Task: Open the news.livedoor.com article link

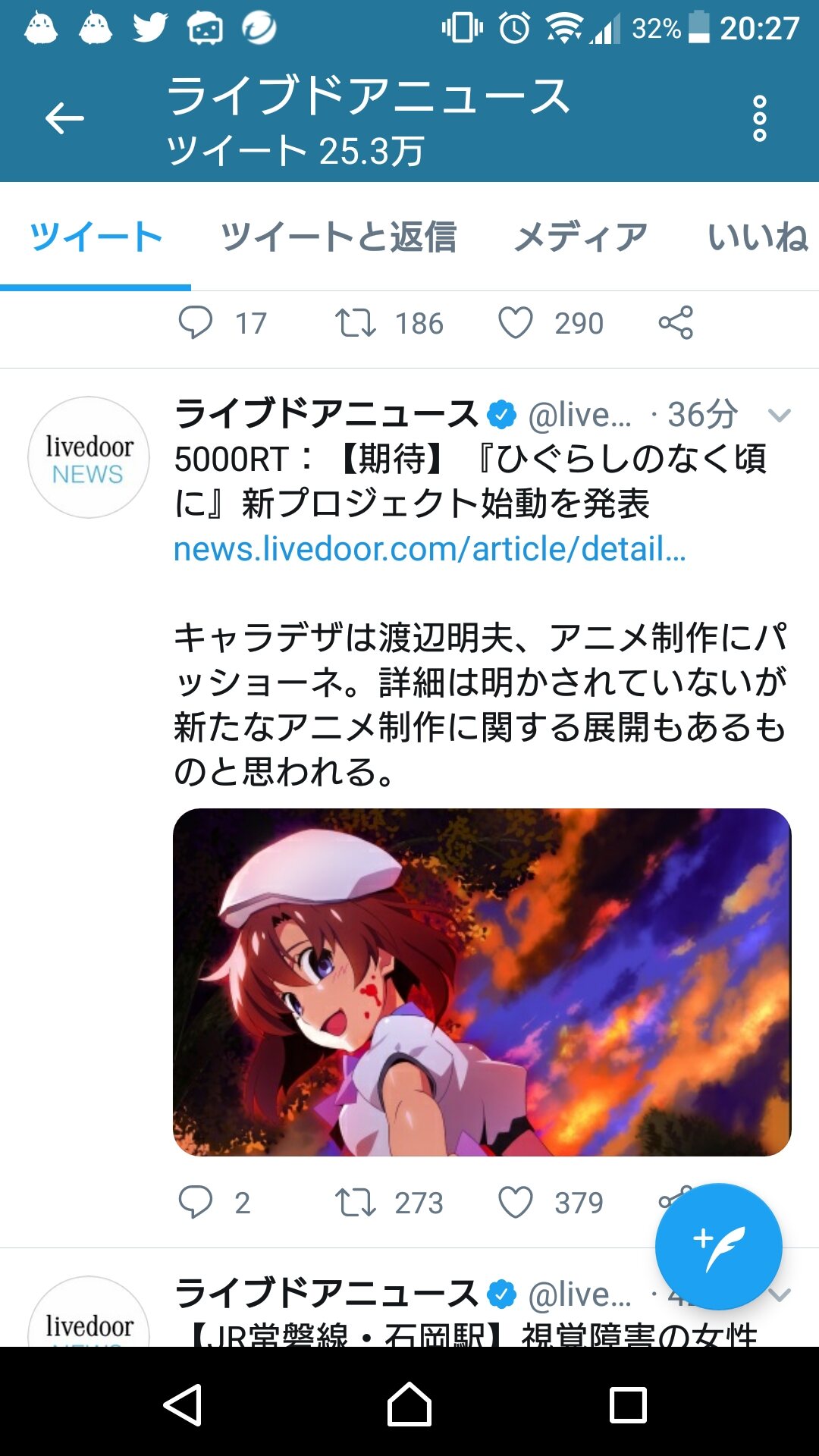Action: pos(430,548)
